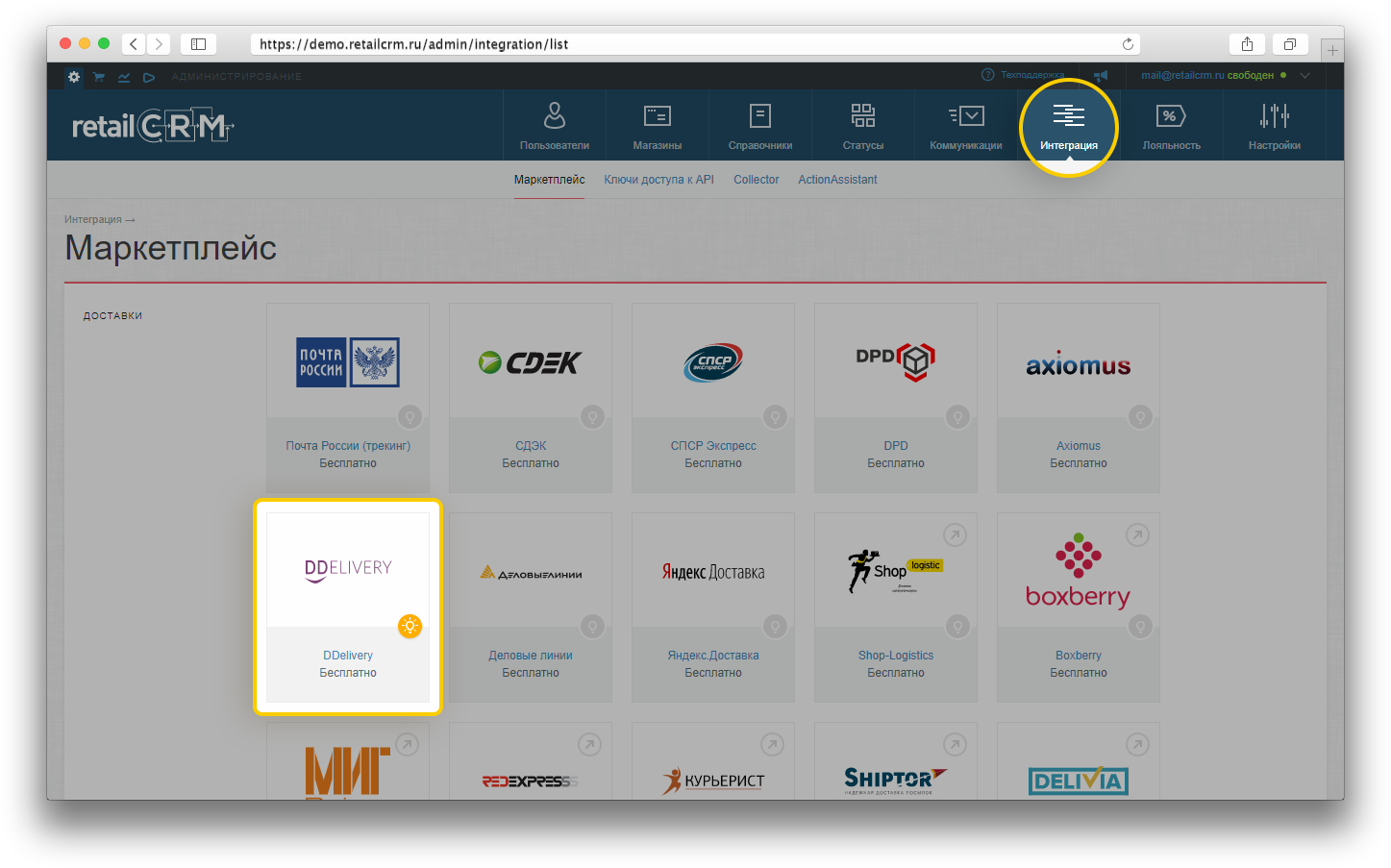Open Магазины section
The width and height of the screenshot is (1391, 868).
click(658, 126)
